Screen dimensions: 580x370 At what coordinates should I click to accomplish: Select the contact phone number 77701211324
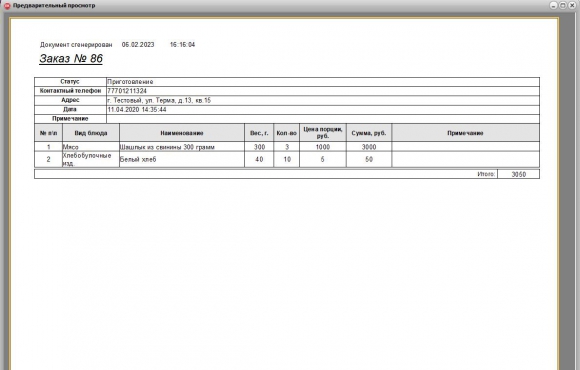pos(127,91)
